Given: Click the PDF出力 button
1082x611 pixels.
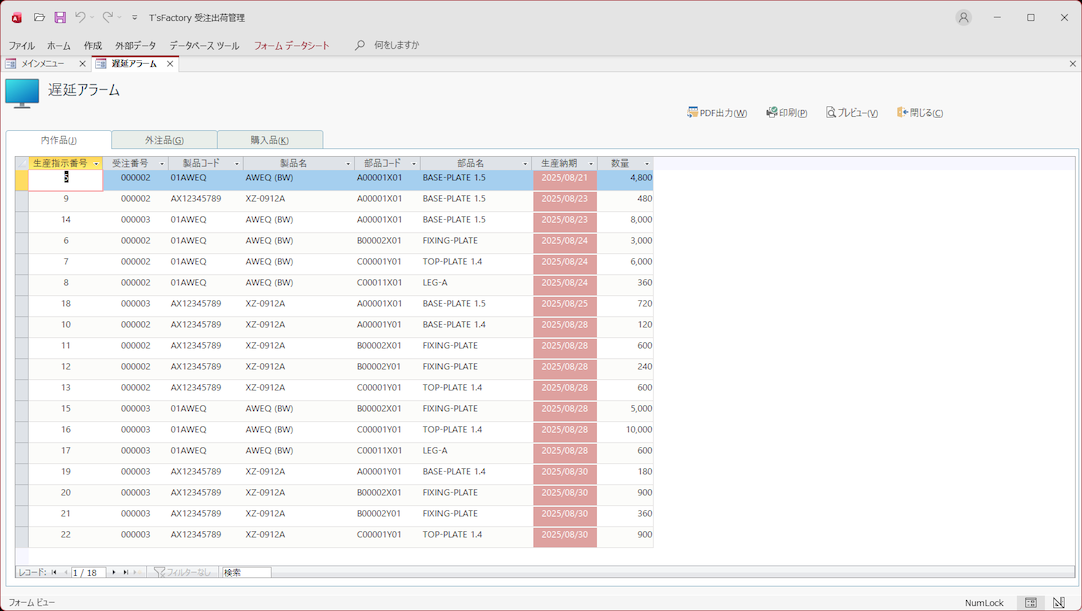Looking at the screenshot, I should click(717, 113).
